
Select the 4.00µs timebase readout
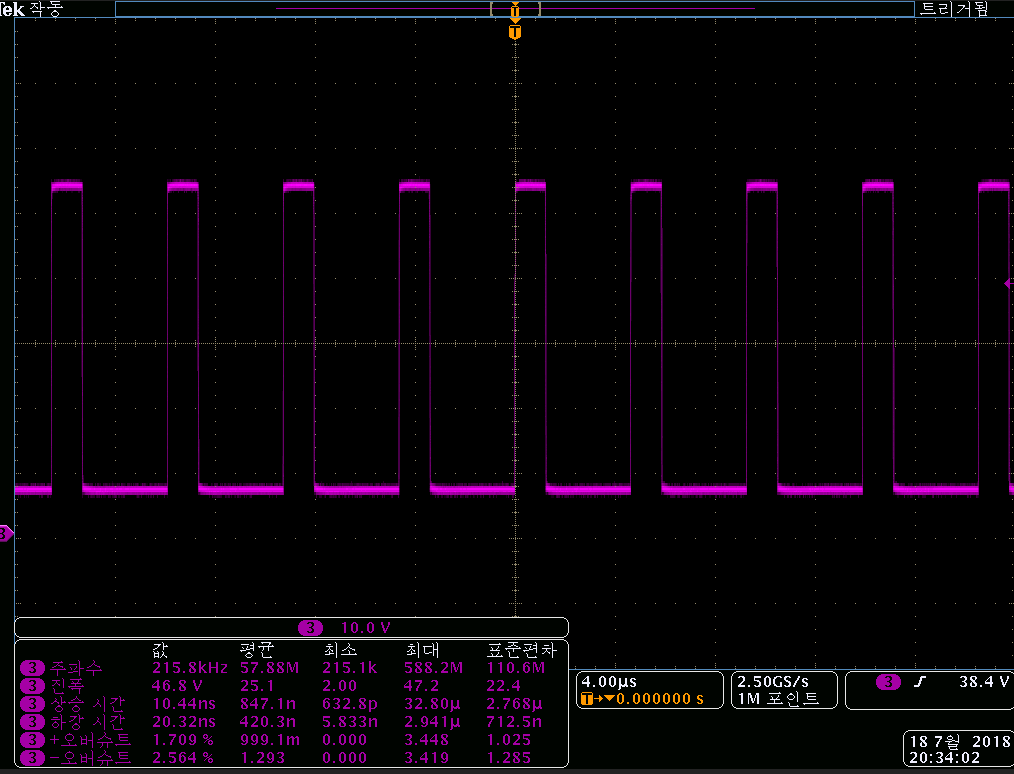(x=609, y=682)
